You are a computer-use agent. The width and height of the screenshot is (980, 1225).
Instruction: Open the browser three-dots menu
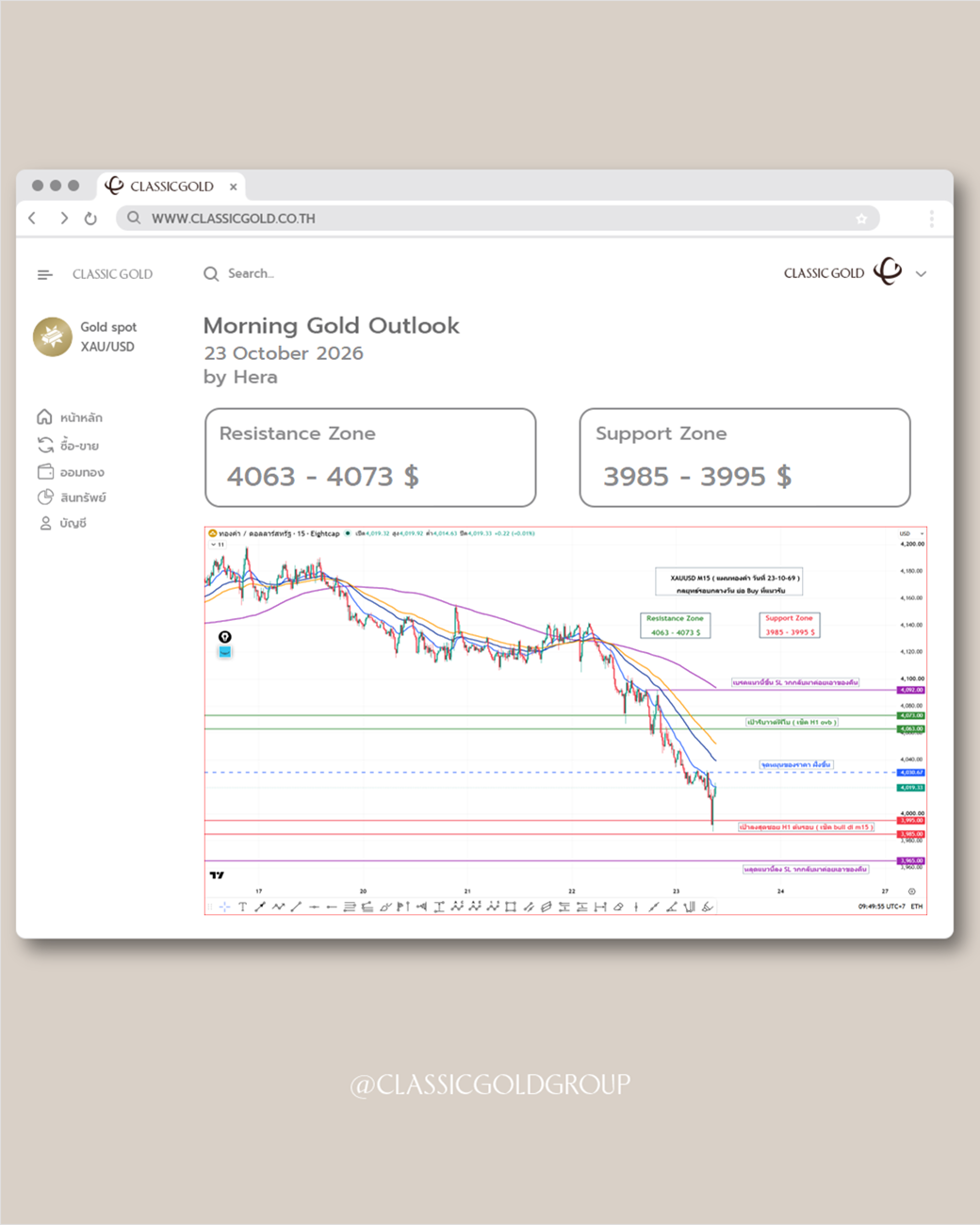(931, 219)
